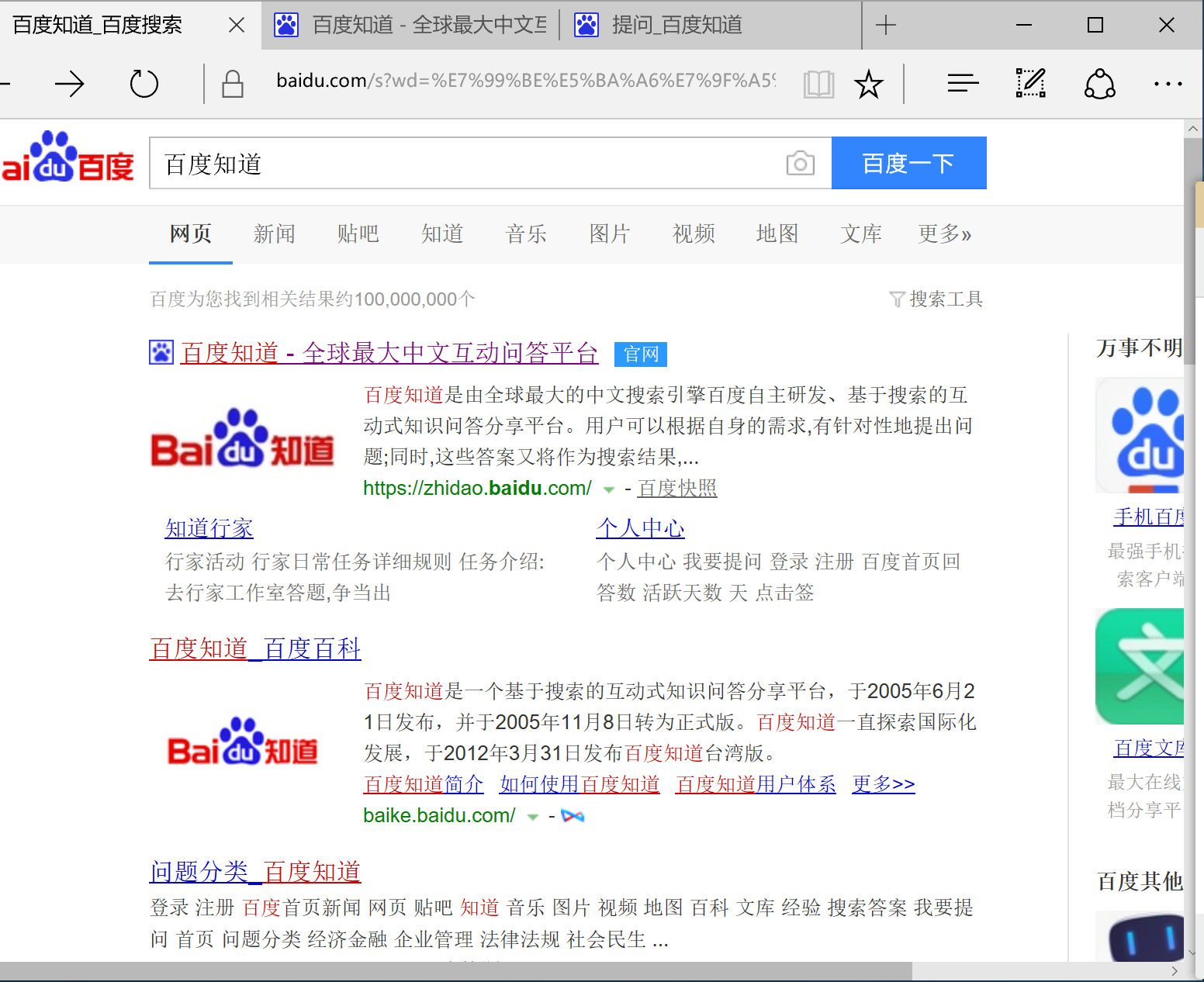Select the 音乐 search tab
Image resolution: width=1204 pixels, height=982 pixels.
526,233
